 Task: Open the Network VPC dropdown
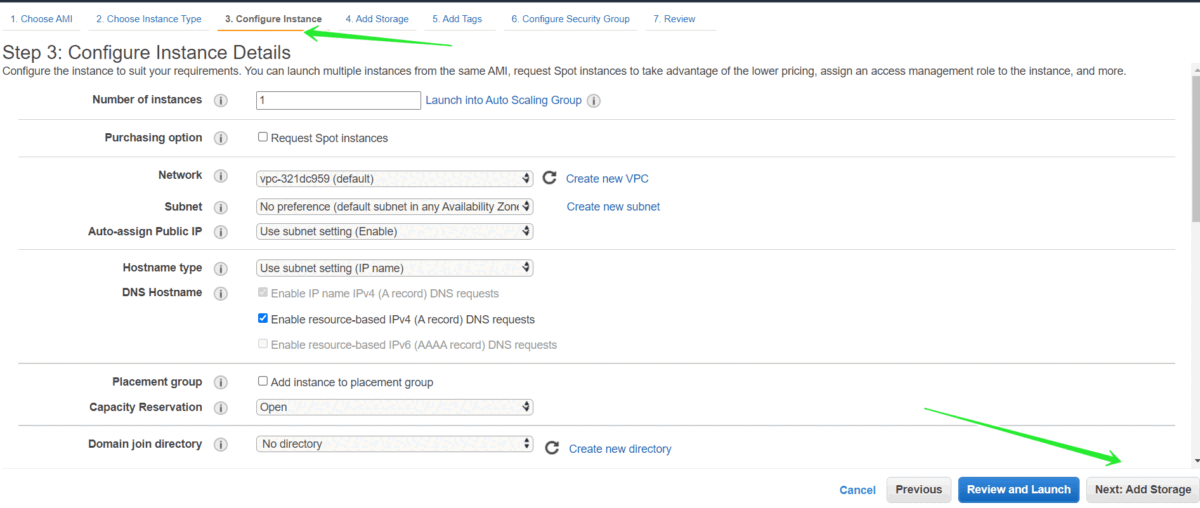click(394, 179)
